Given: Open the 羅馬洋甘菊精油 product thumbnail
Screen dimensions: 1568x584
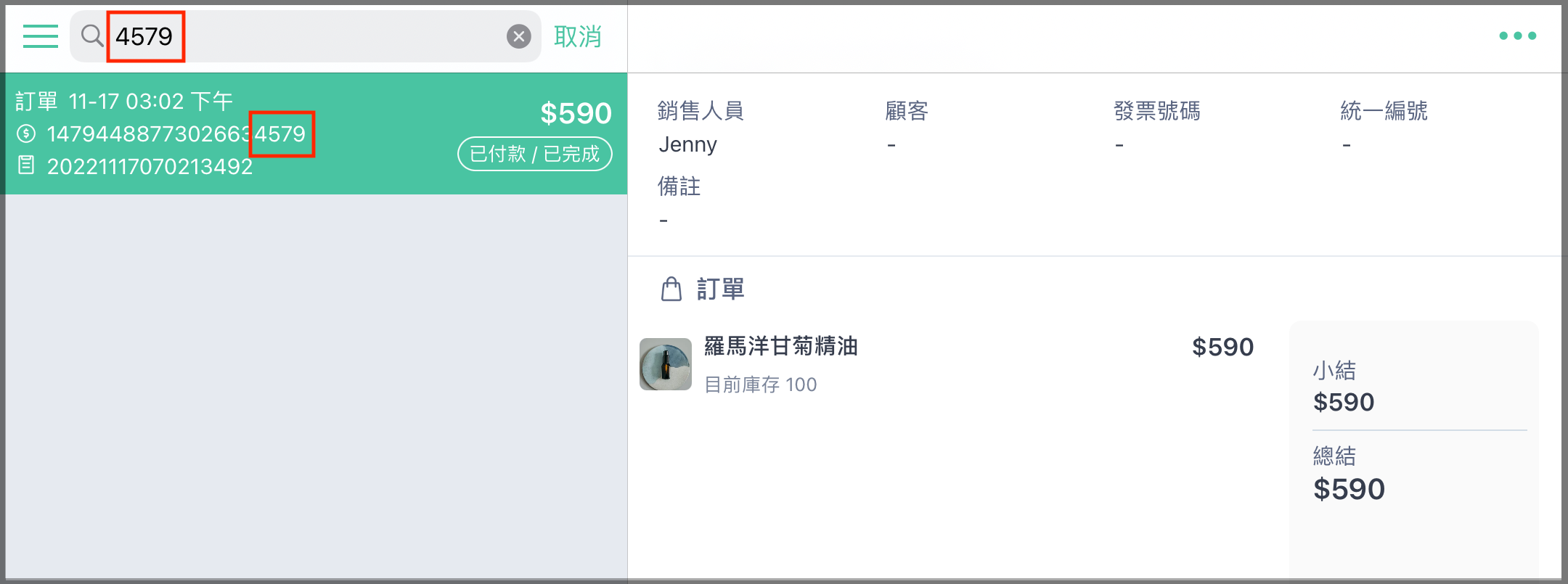Looking at the screenshot, I should [666, 364].
